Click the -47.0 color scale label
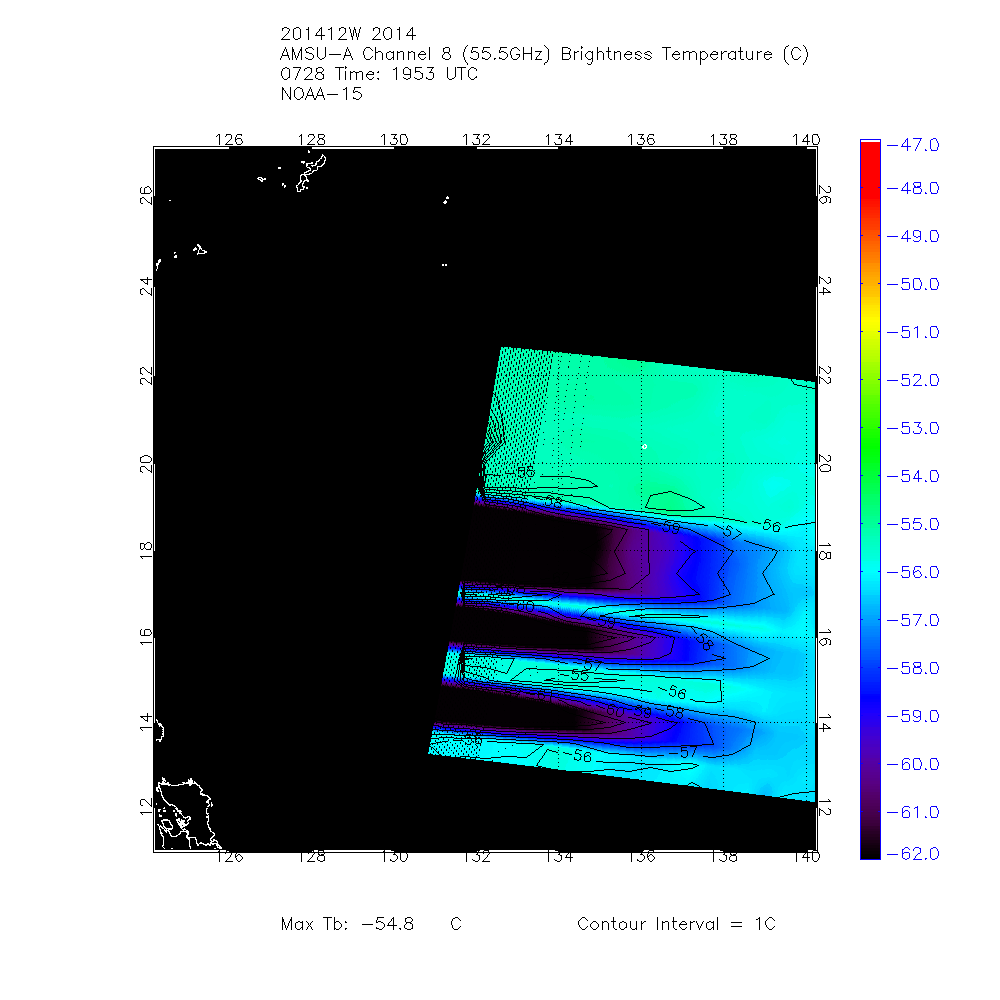Screen dimensions: 1000x1000 pyautogui.click(x=913, y=145)
